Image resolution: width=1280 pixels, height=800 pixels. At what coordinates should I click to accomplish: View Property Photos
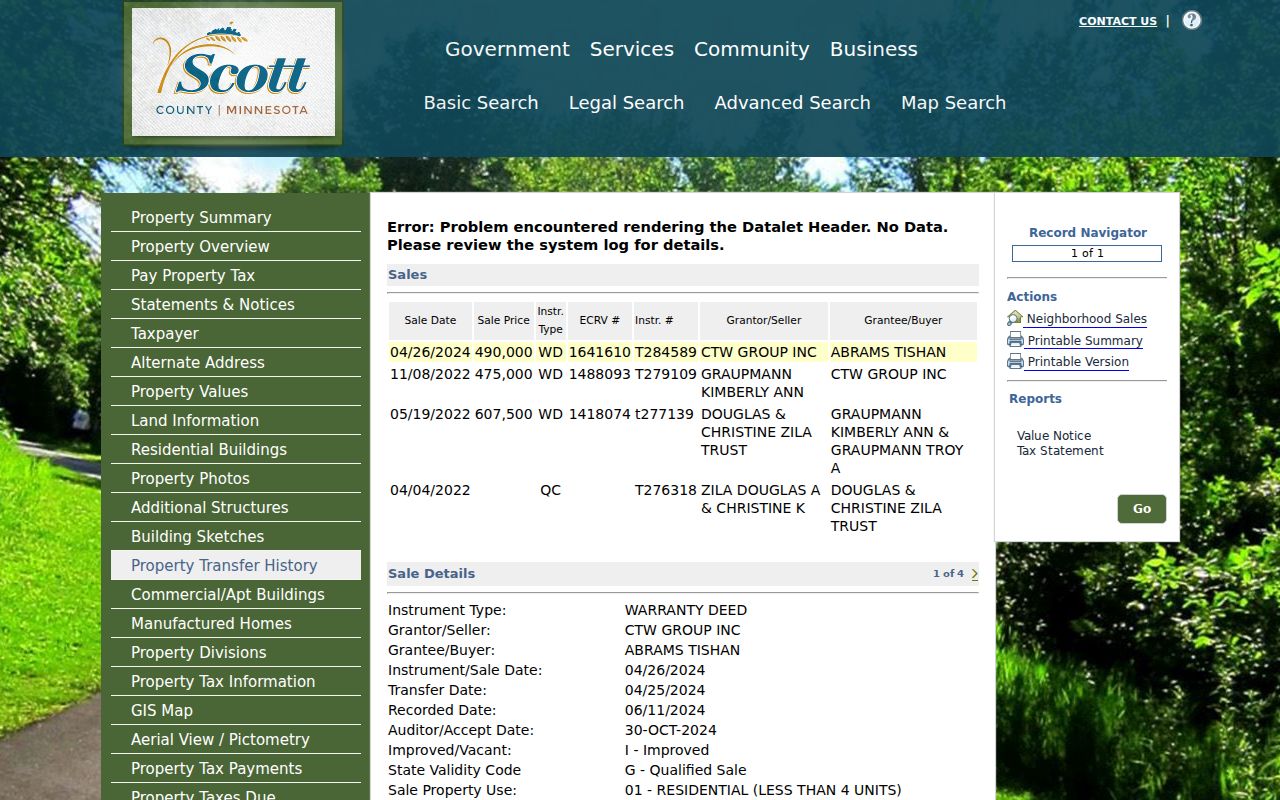coord(236,478)
